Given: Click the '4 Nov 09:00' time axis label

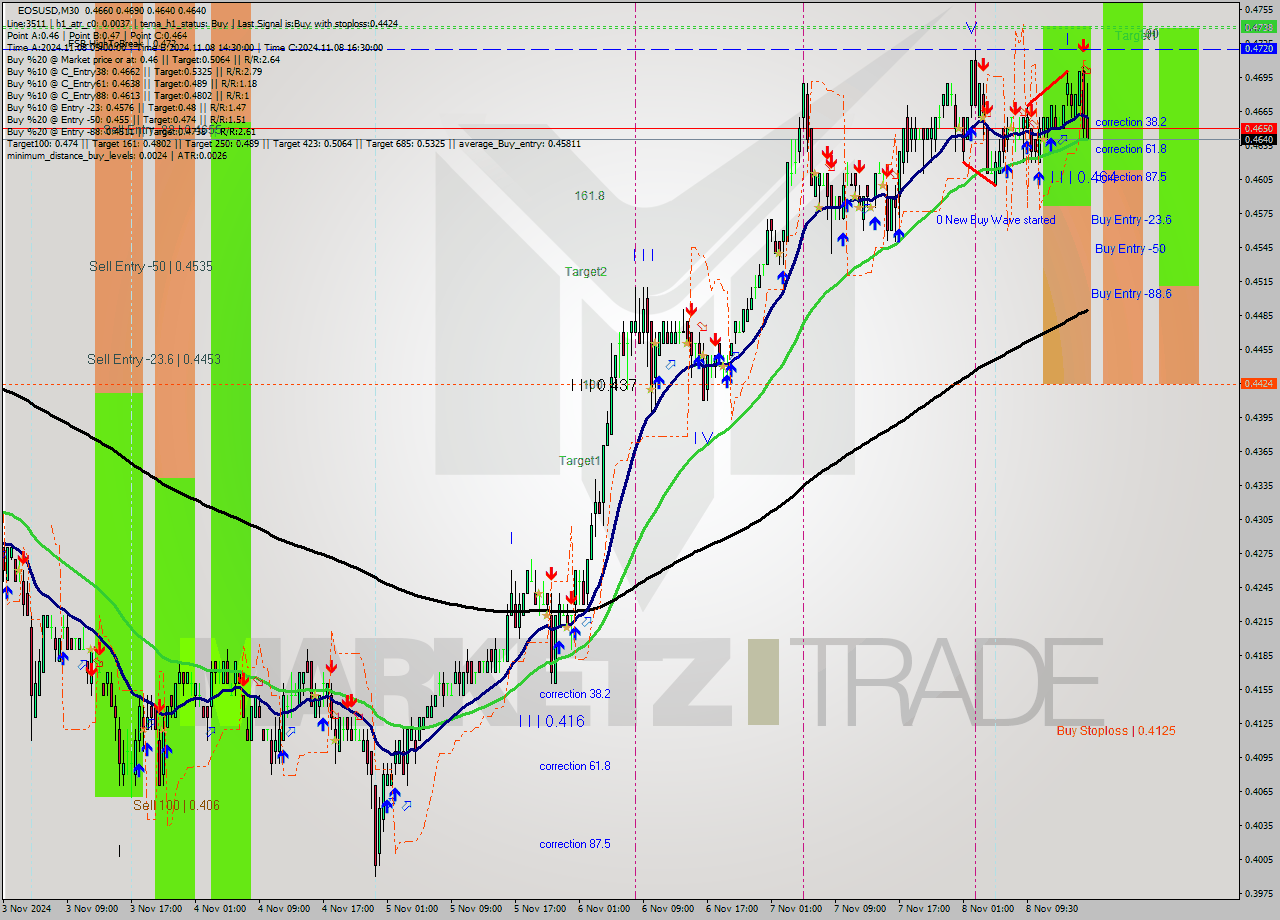Looking at the screenshot, I should click(284, 909).
